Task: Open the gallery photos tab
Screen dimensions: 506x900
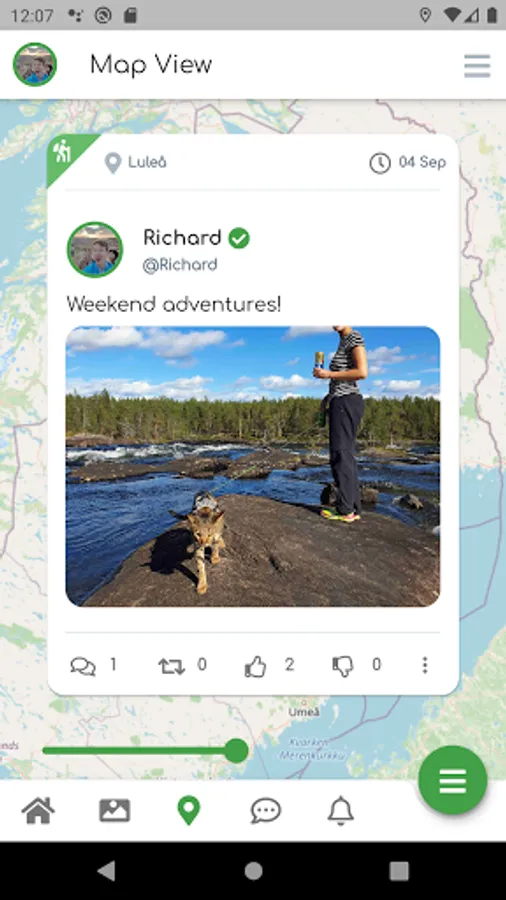Action: (x=115, y=810)
